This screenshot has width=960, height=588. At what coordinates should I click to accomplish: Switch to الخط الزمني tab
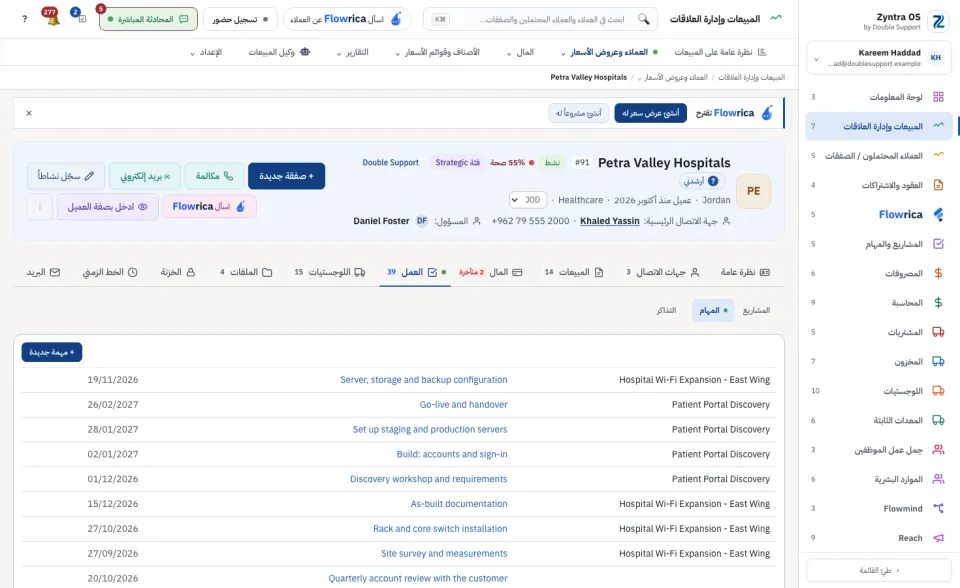point(110,272)
